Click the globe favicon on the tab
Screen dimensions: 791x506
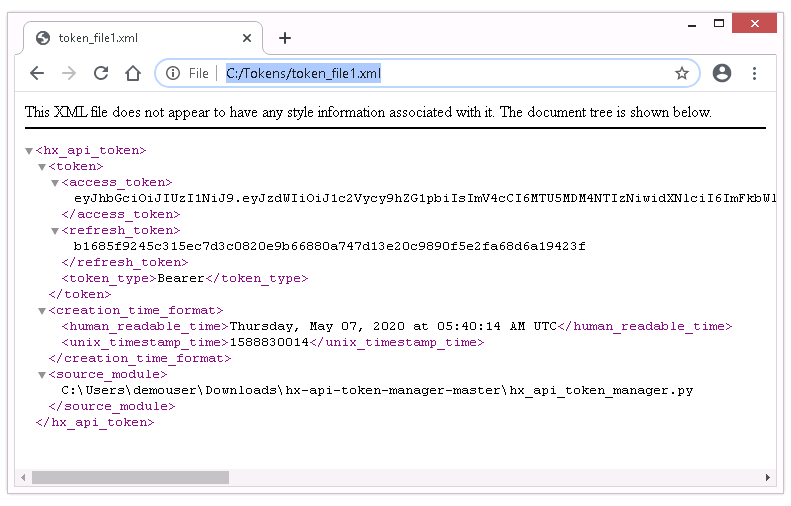click(x=43, y=38)
